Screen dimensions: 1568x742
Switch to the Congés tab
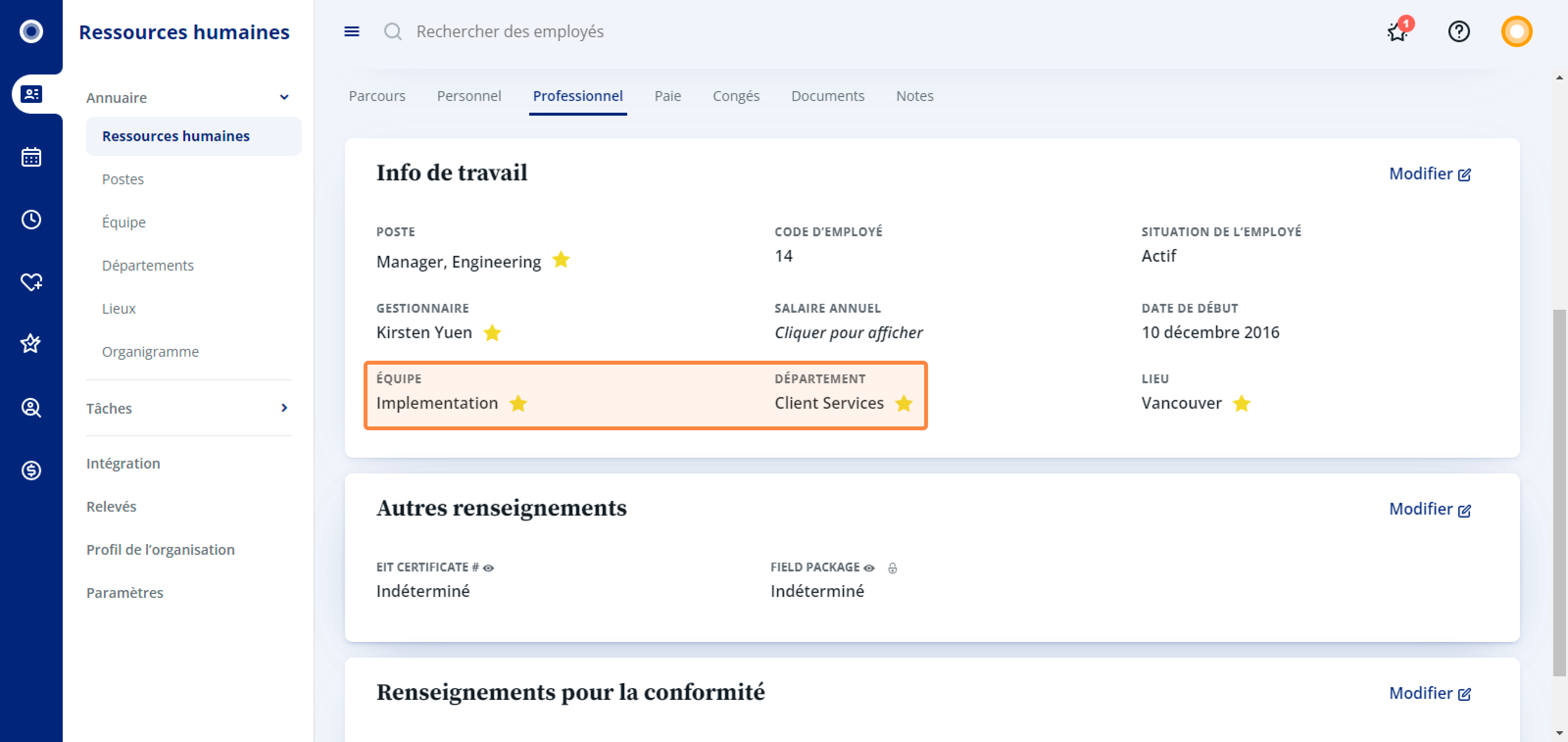(736, 96)
